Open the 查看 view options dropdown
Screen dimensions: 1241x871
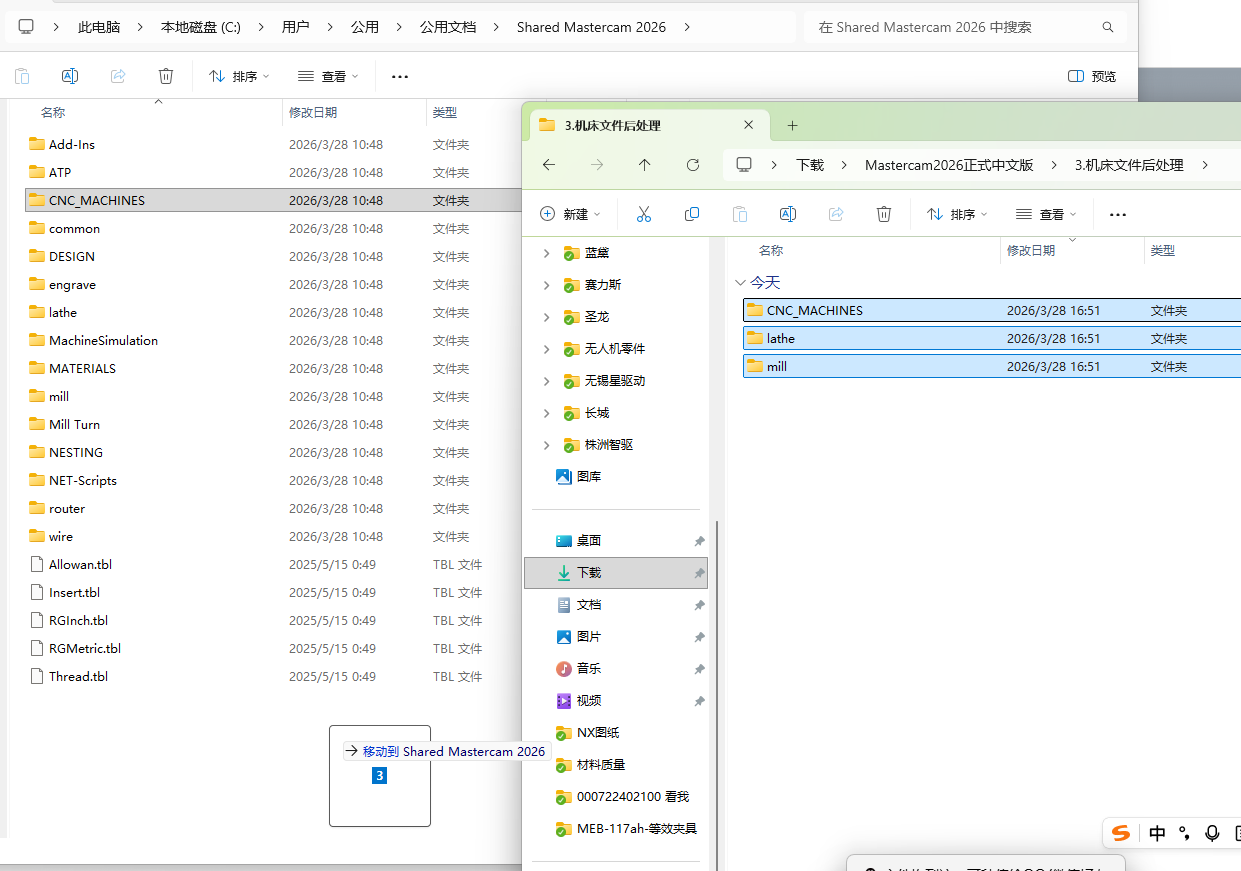(x=1045, y=213)
